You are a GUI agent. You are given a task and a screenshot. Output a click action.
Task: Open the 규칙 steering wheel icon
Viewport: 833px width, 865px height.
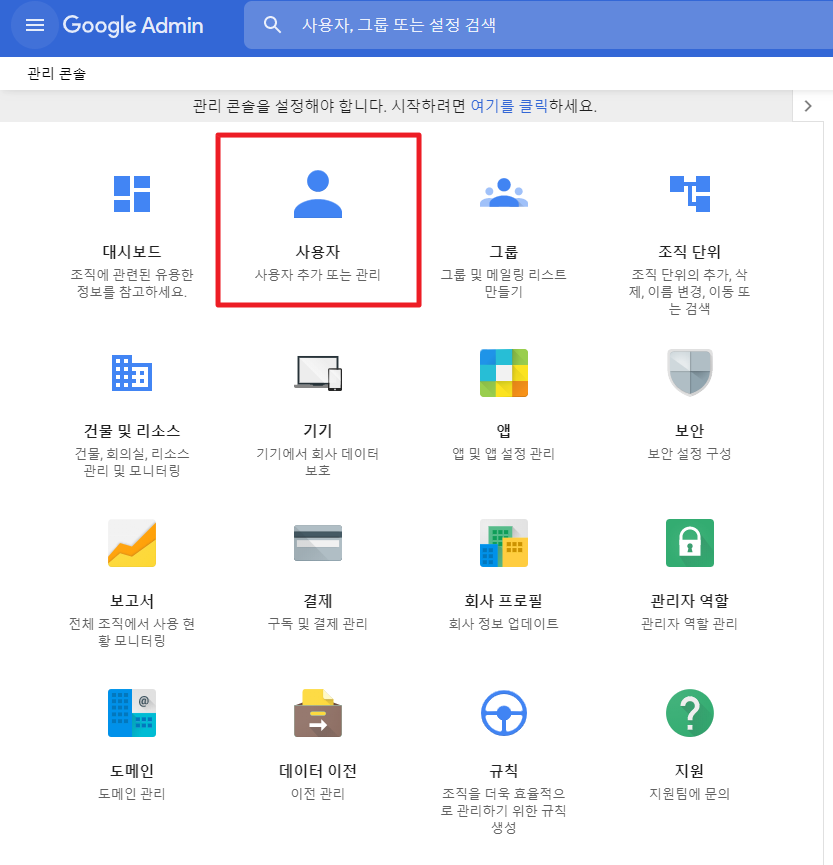coord(504,713)
